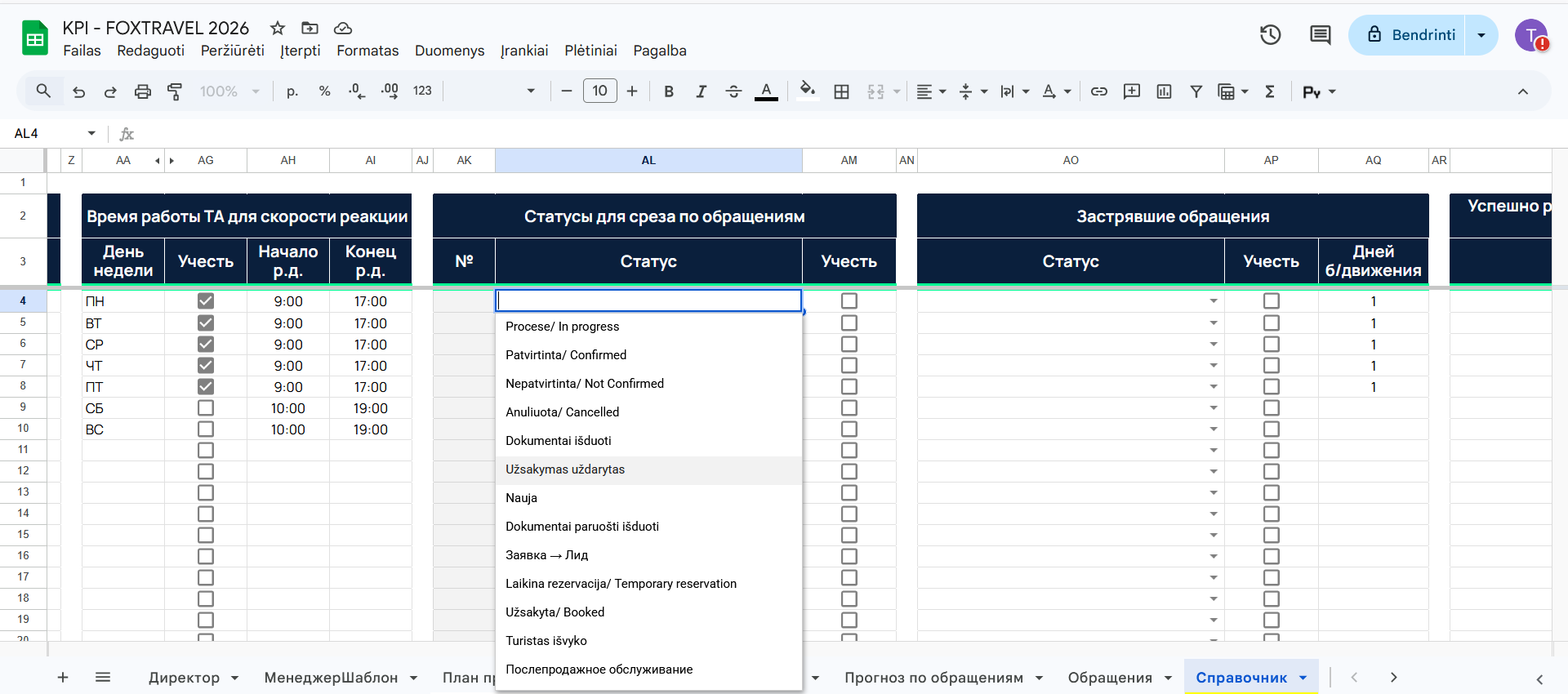
Task: Switch to the Обращения sheet tab
Action: (x=1109, y=678)
